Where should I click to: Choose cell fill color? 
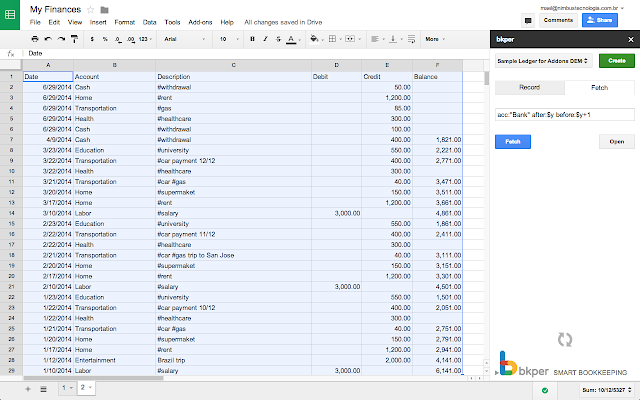pyautogui.click(x=316, y=39)
